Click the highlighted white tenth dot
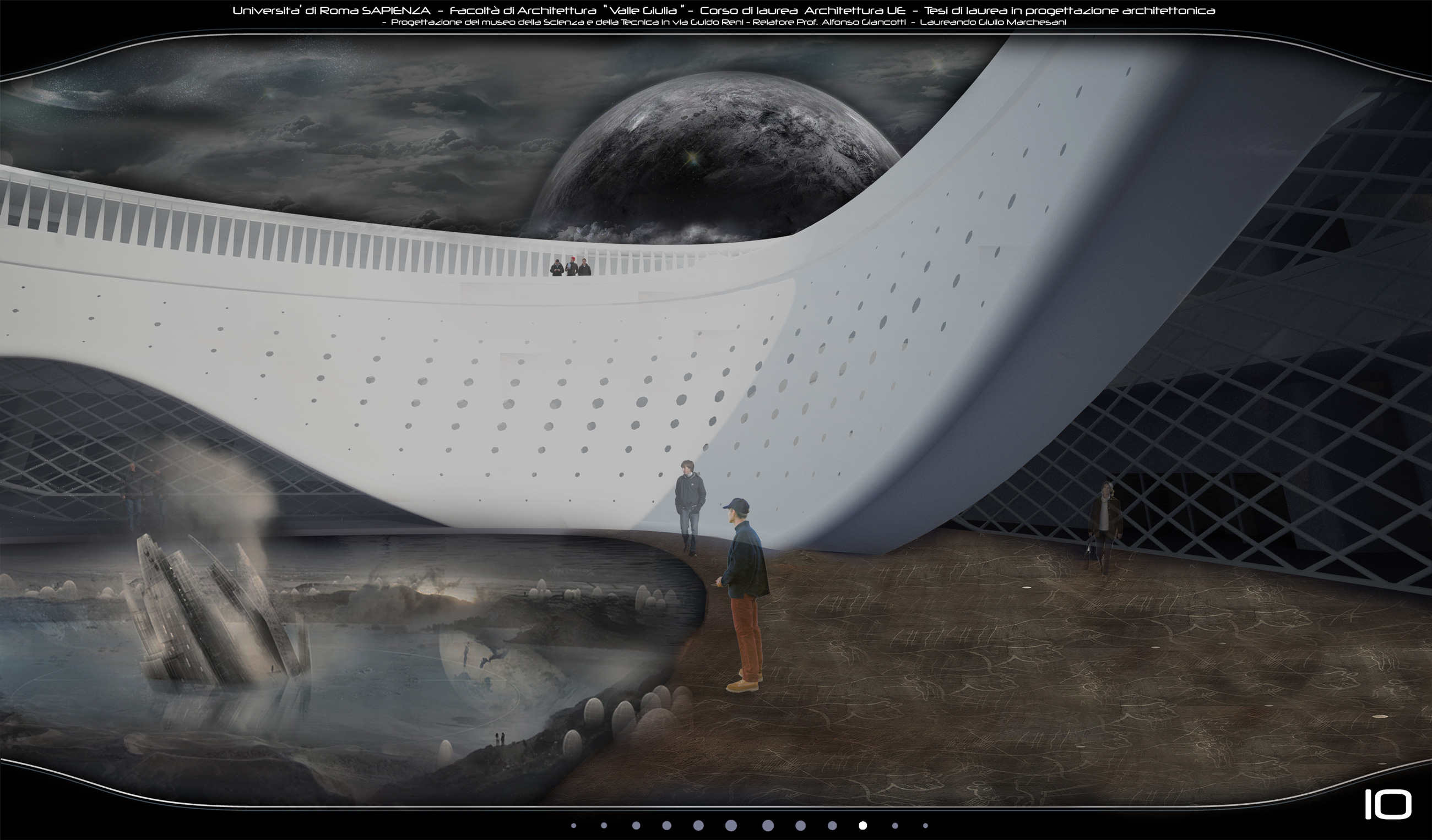 (863, 826)
